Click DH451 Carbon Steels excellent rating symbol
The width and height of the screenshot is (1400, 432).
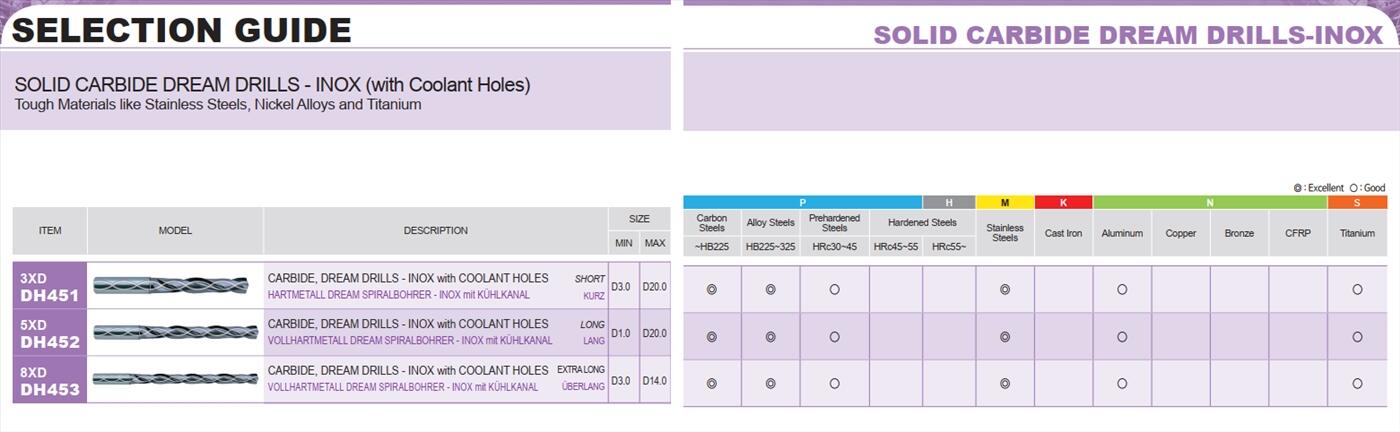[x=712, y=289]
